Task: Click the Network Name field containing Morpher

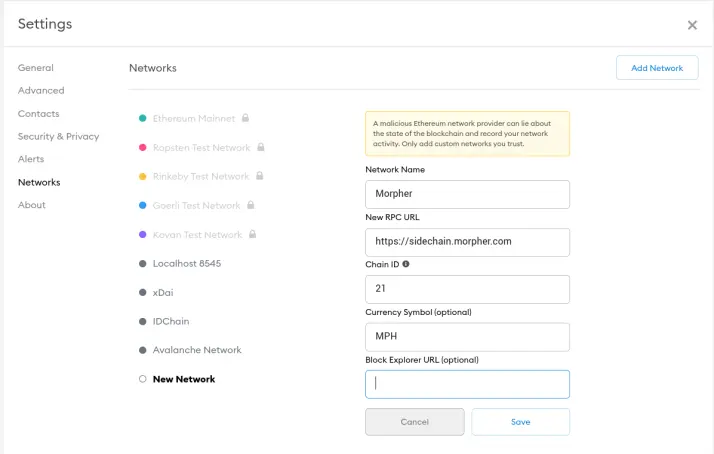Action: tap(467, 194)
